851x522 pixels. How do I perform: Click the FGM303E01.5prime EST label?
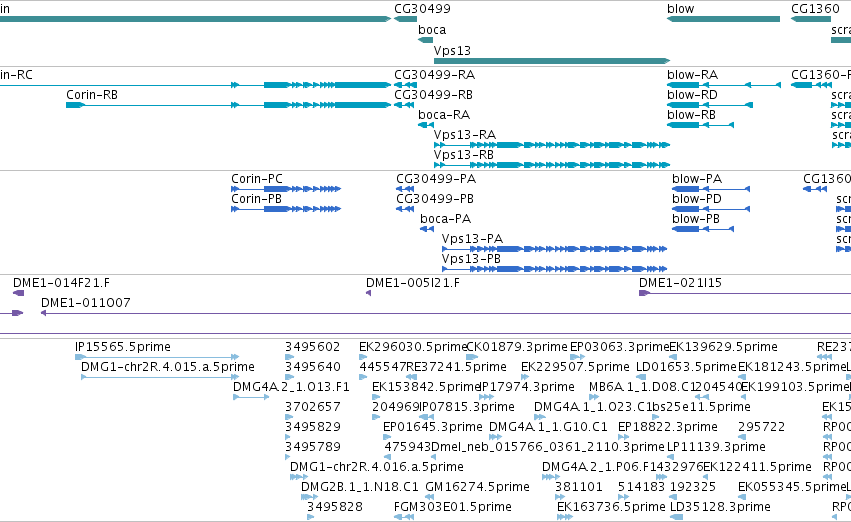[453, 507]
